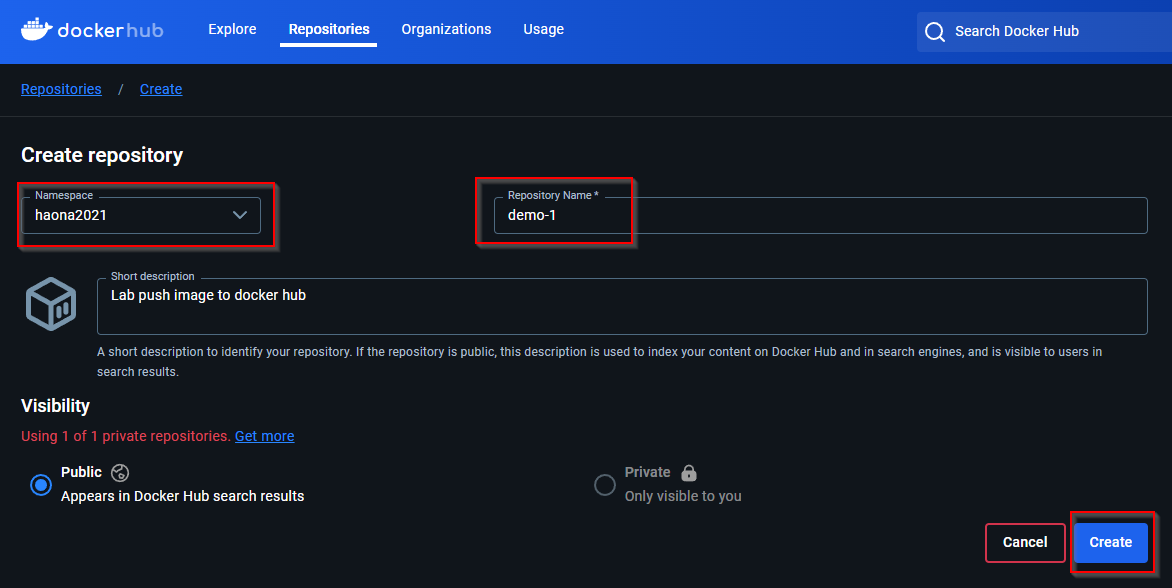This screenshot has width=1172, height=588.
Task: Click the repository cube icon
Action: [x=51, y=304]
